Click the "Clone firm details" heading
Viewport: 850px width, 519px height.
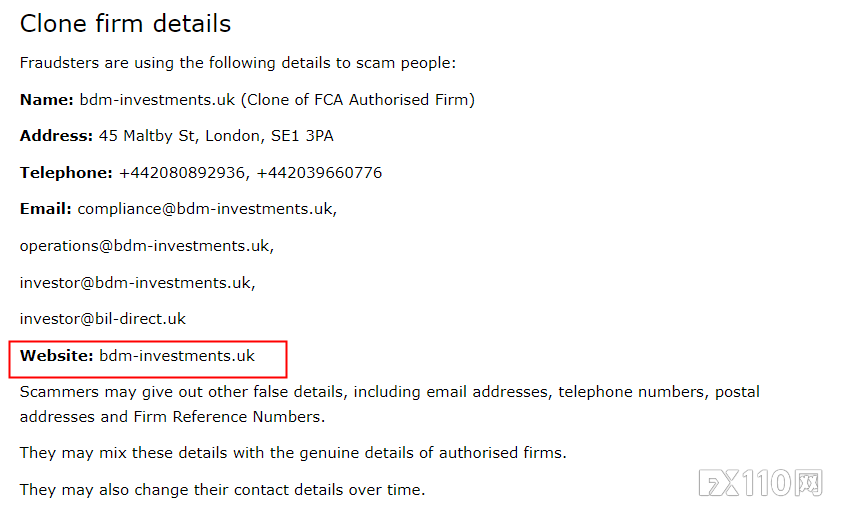tap(125, 24)
